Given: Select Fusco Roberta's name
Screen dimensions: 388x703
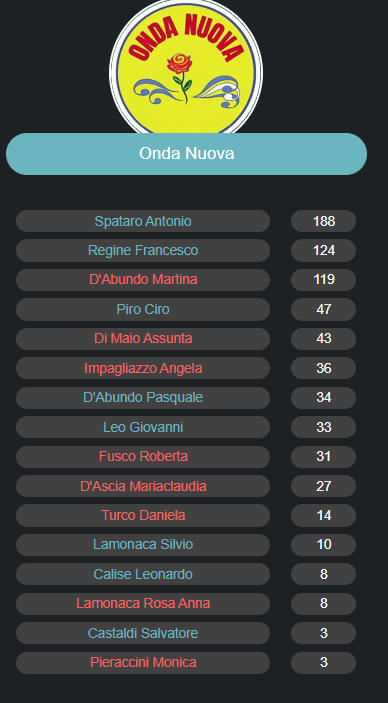Looking at the screenshot, I should coord(143,456).
